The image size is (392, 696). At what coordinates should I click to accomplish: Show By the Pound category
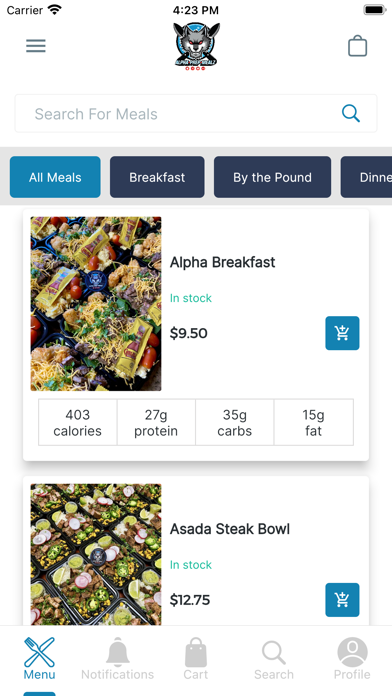click(273, 177)
